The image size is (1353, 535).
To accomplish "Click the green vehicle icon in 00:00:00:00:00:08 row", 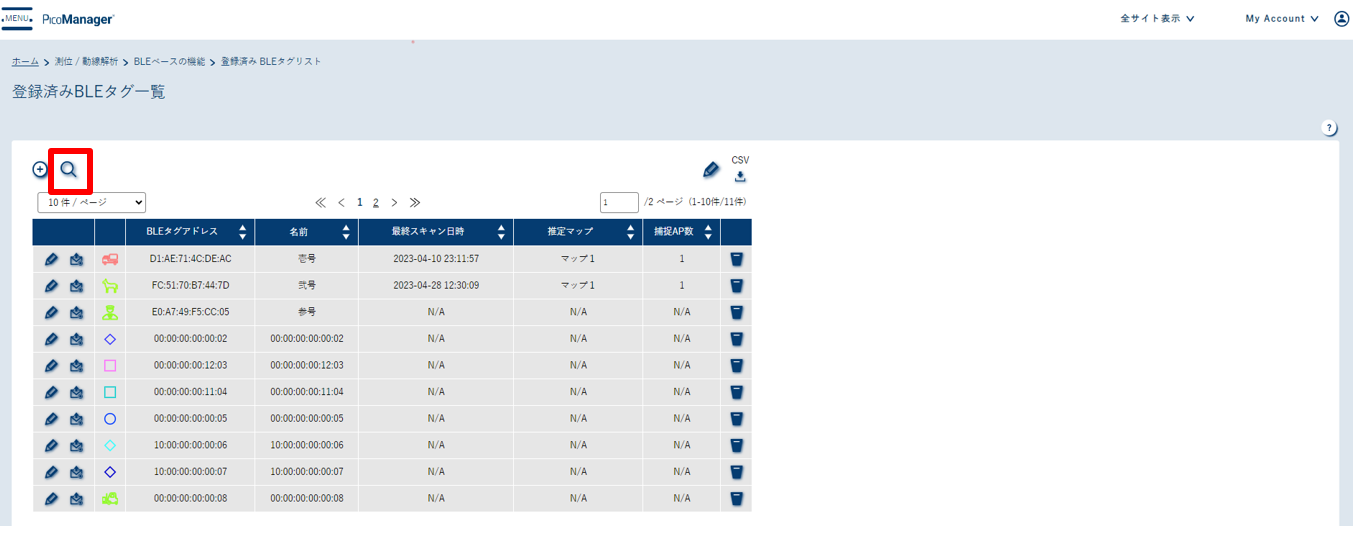I will (110, 498).
